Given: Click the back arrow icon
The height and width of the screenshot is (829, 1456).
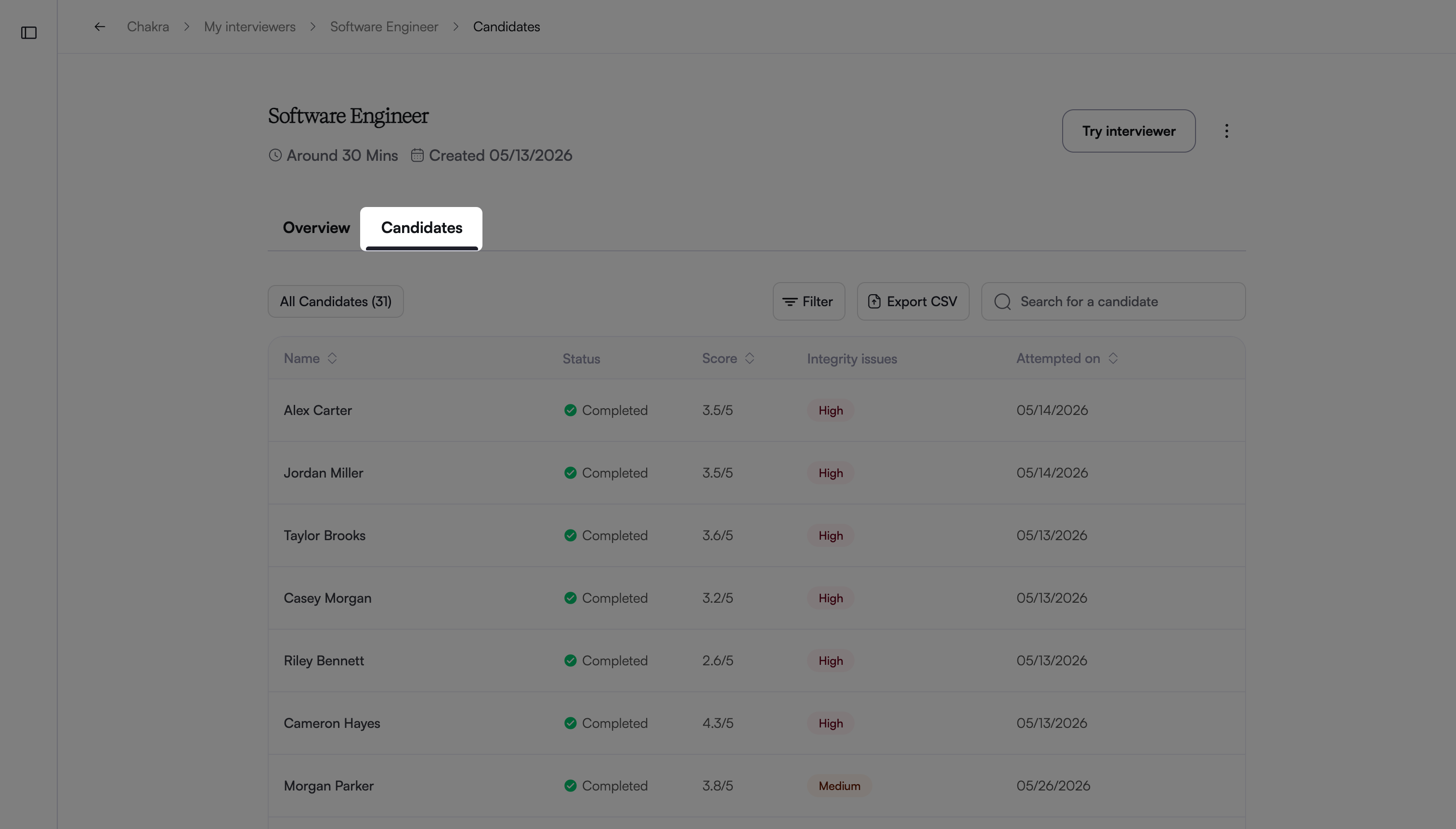Looking at the screenshot, I should click(100, 27).
